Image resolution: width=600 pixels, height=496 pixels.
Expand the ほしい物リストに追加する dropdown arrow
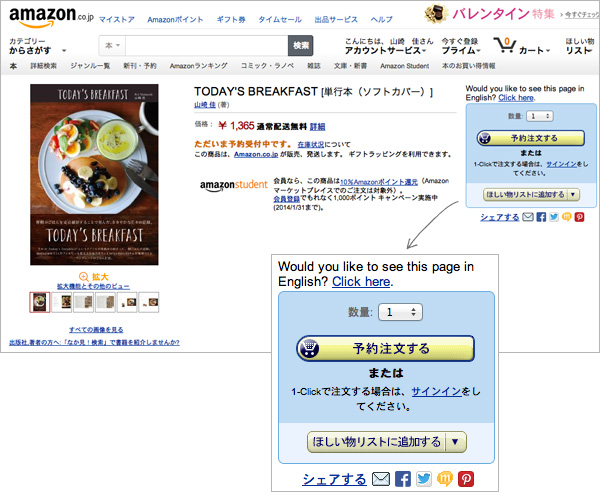point(455,442)
